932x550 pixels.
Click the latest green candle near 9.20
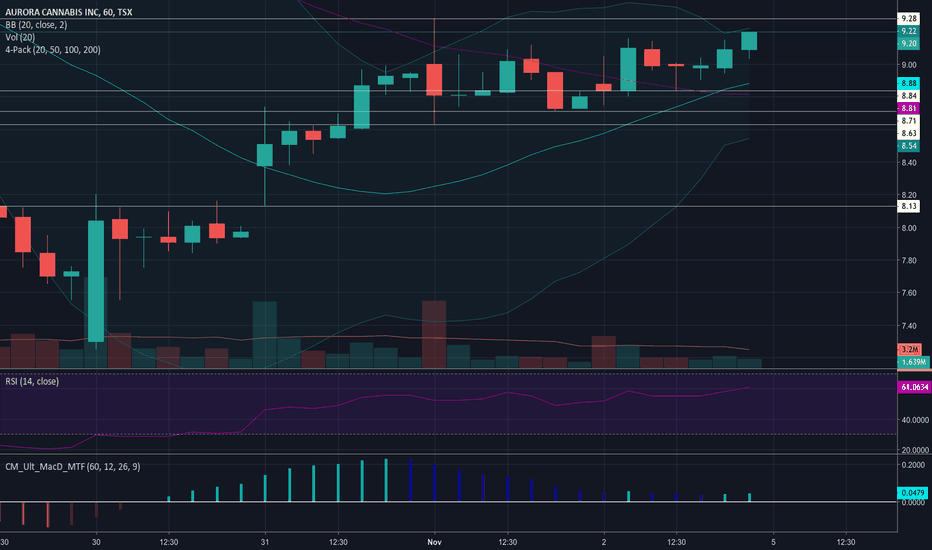pos(749,41)
